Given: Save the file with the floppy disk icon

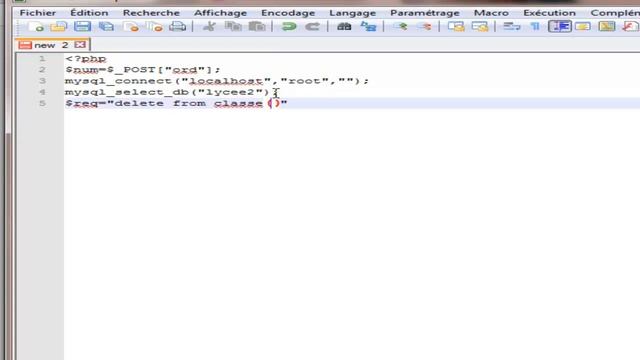Looking at the screenshot, I should pos(82,27).
